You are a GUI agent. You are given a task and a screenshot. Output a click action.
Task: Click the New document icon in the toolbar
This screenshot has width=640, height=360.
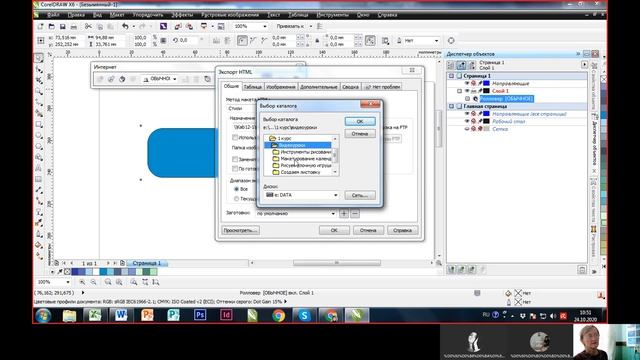click(40, 27)
